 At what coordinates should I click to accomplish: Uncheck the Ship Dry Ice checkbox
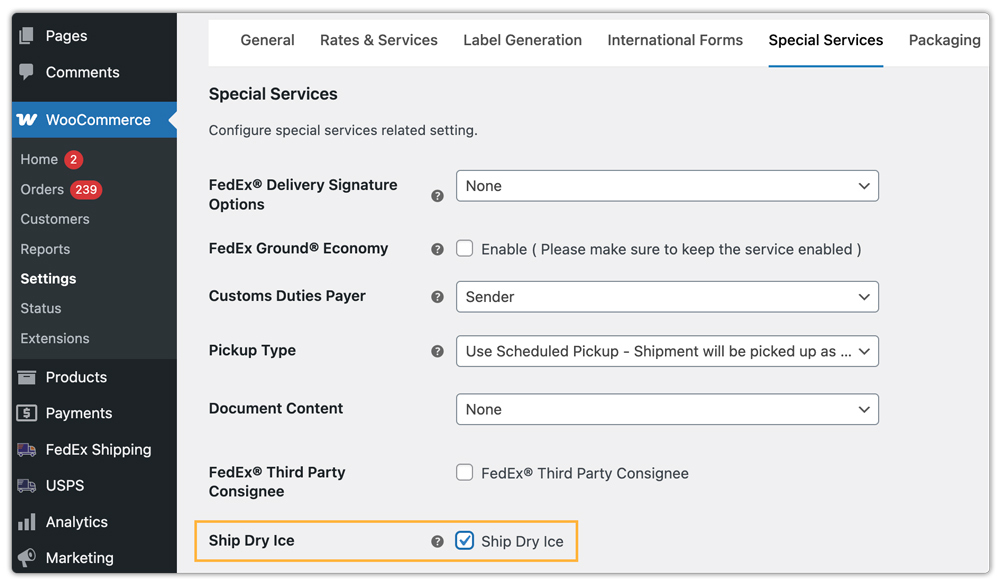[464, 539]
